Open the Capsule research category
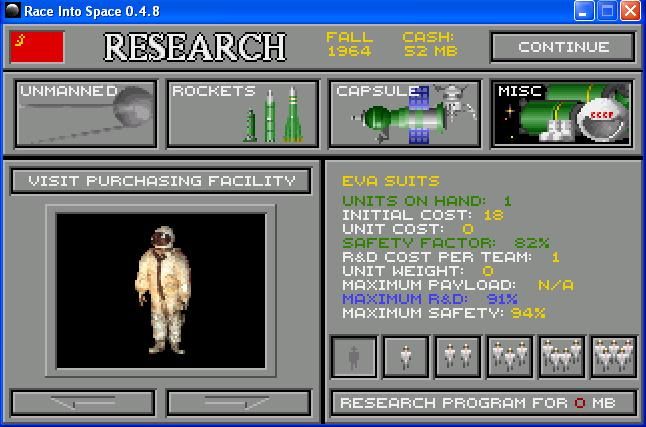Viewport: 646px width, 427px height. (x=405, y=114)
